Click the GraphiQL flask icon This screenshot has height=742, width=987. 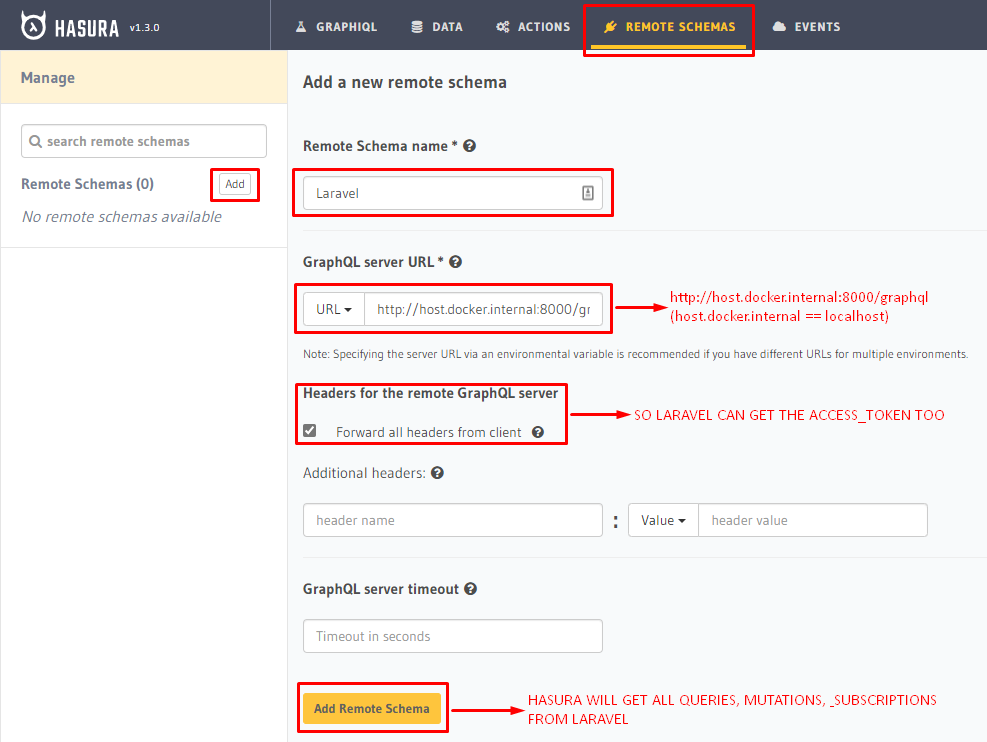click(301, 26)
